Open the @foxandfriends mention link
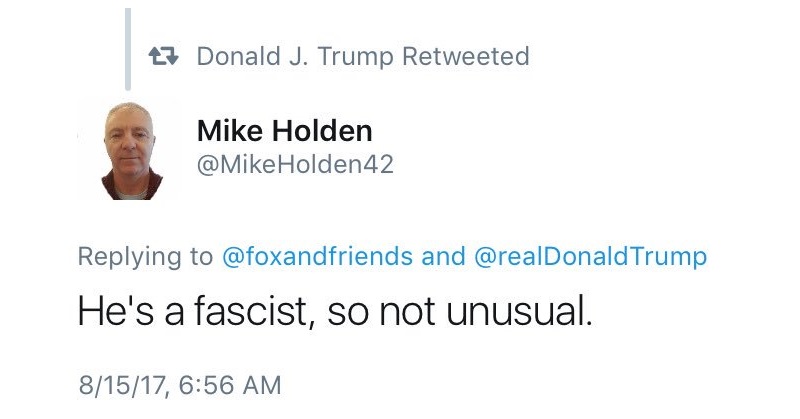 coord(317,256)
